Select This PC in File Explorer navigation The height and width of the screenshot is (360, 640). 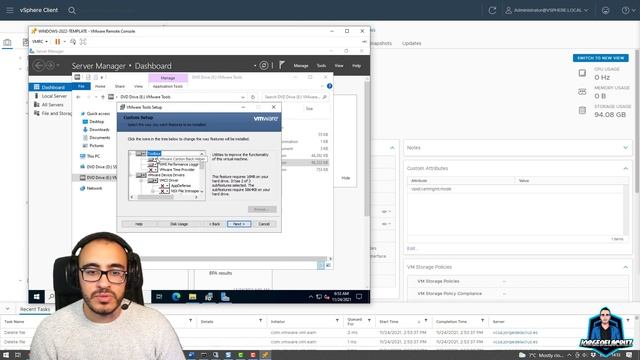click(x=90, y=156)
